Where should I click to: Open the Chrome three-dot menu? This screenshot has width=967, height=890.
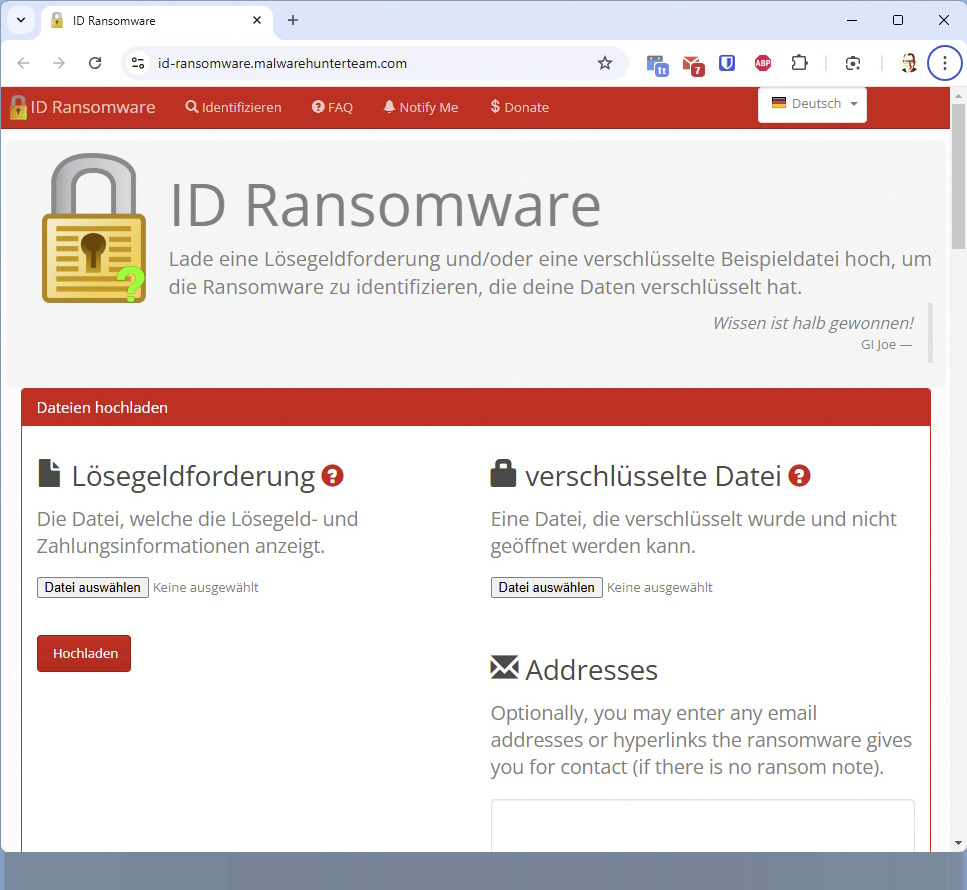coord(945,63)
